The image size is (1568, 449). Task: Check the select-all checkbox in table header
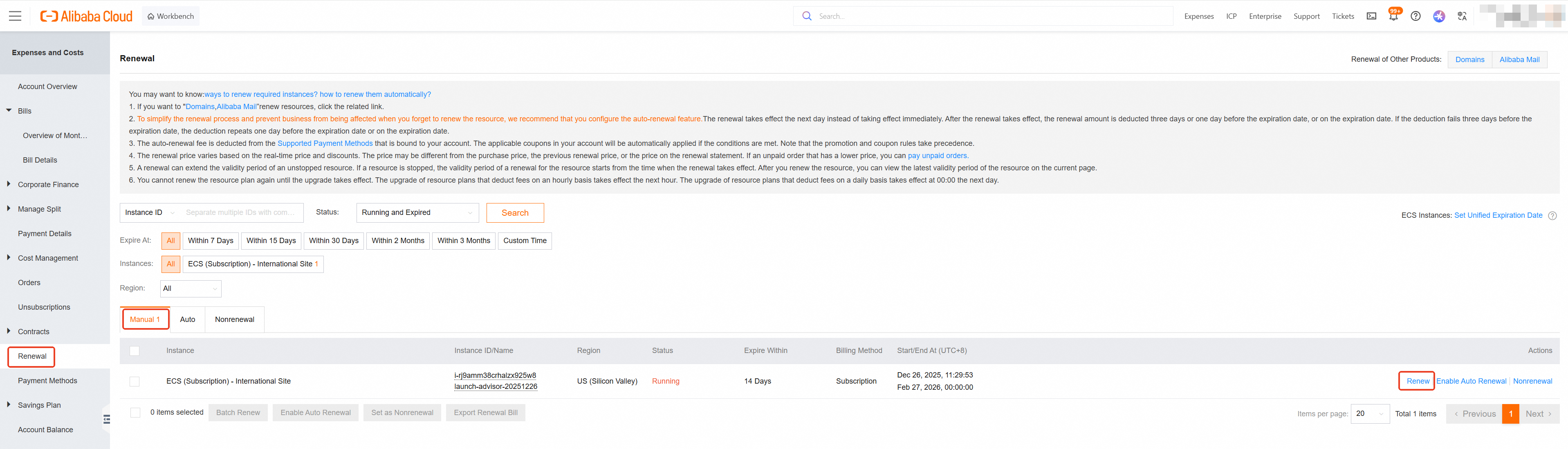(x=135, y=351)
